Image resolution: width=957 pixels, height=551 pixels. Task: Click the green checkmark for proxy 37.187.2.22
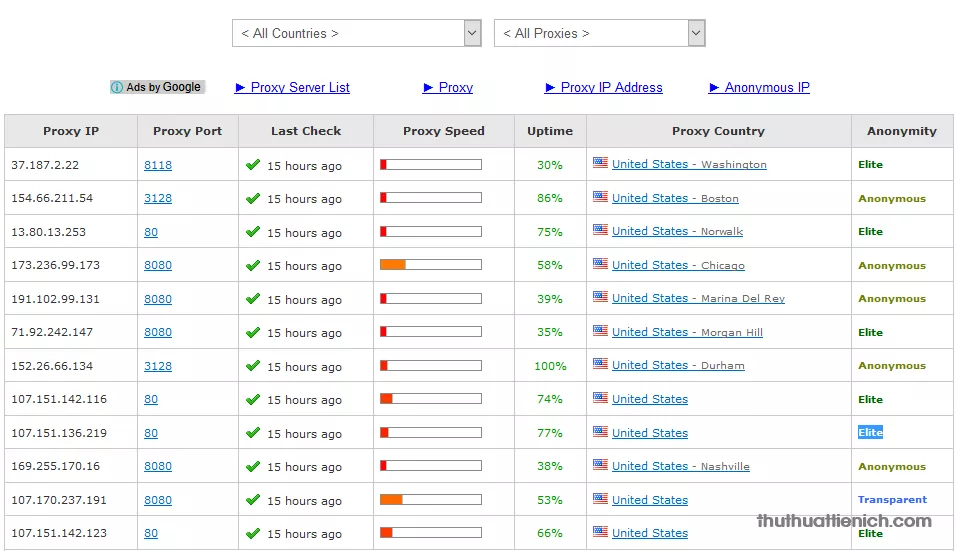tap(253, 165)
